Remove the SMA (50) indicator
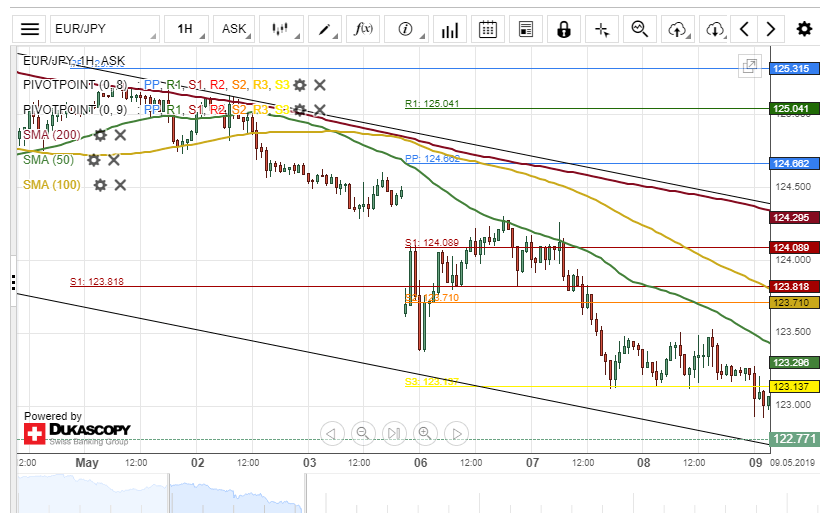829x517 pixels. [114, 160]
